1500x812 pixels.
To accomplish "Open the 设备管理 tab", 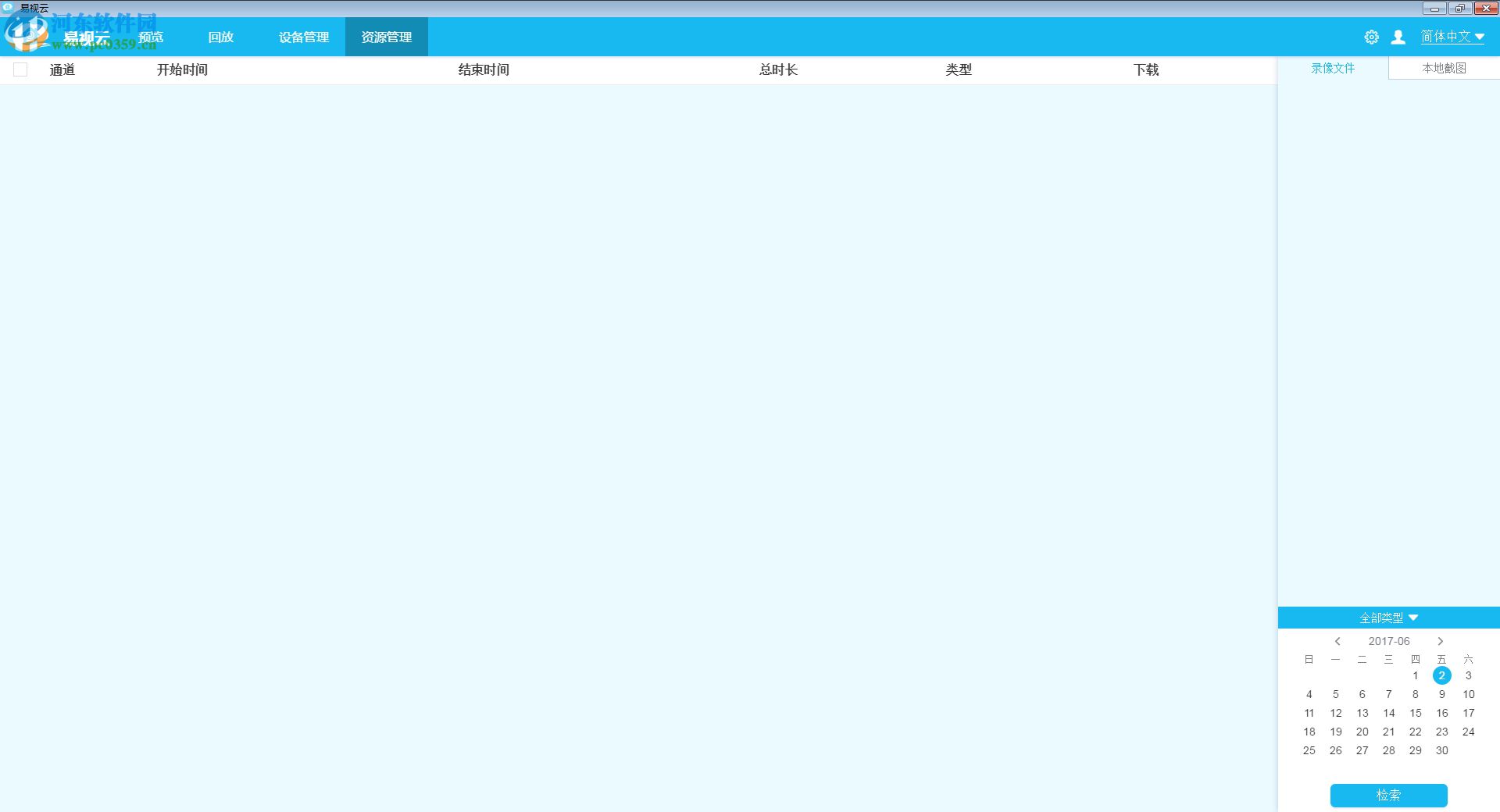I will [304, 37].
